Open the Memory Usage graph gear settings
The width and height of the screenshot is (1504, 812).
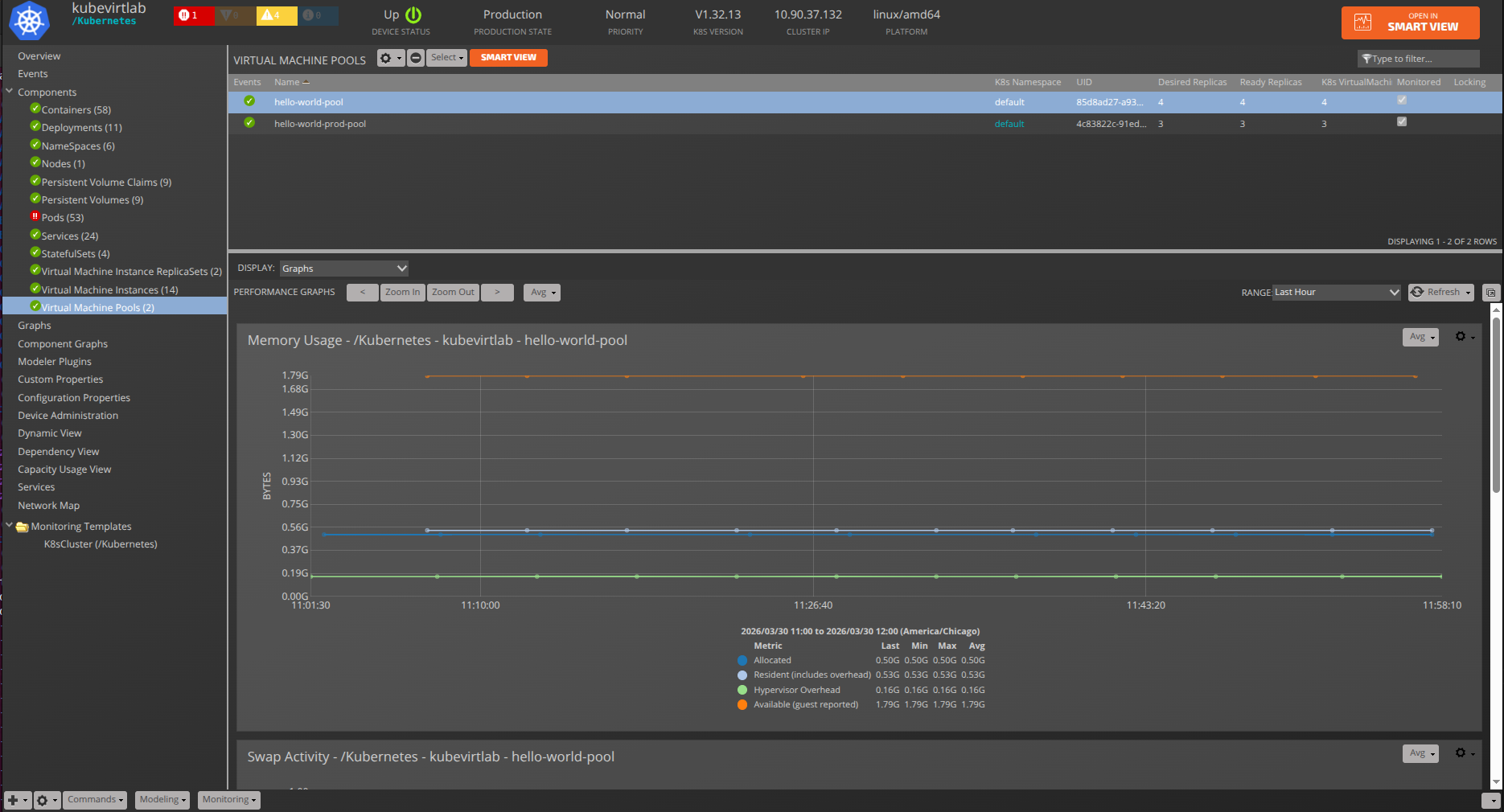click(x=1464, y=337)
